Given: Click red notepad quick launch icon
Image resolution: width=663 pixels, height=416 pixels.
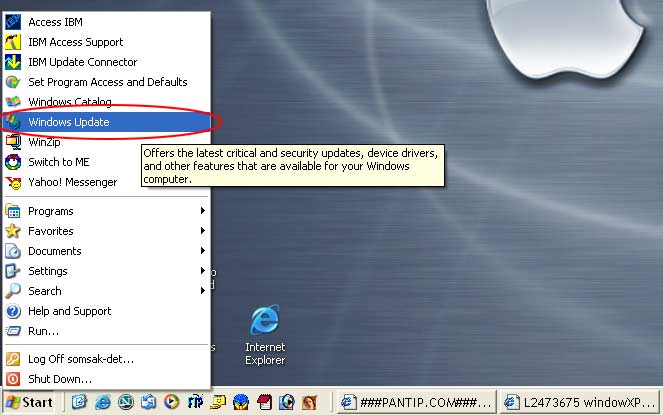Looking at the screenshot, I should pos(264,402).
